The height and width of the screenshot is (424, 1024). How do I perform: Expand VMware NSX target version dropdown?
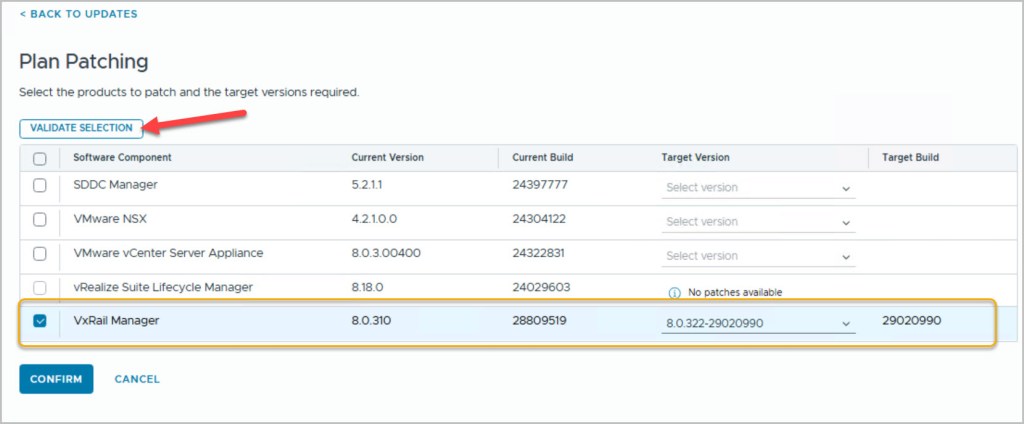coord(758,222)
